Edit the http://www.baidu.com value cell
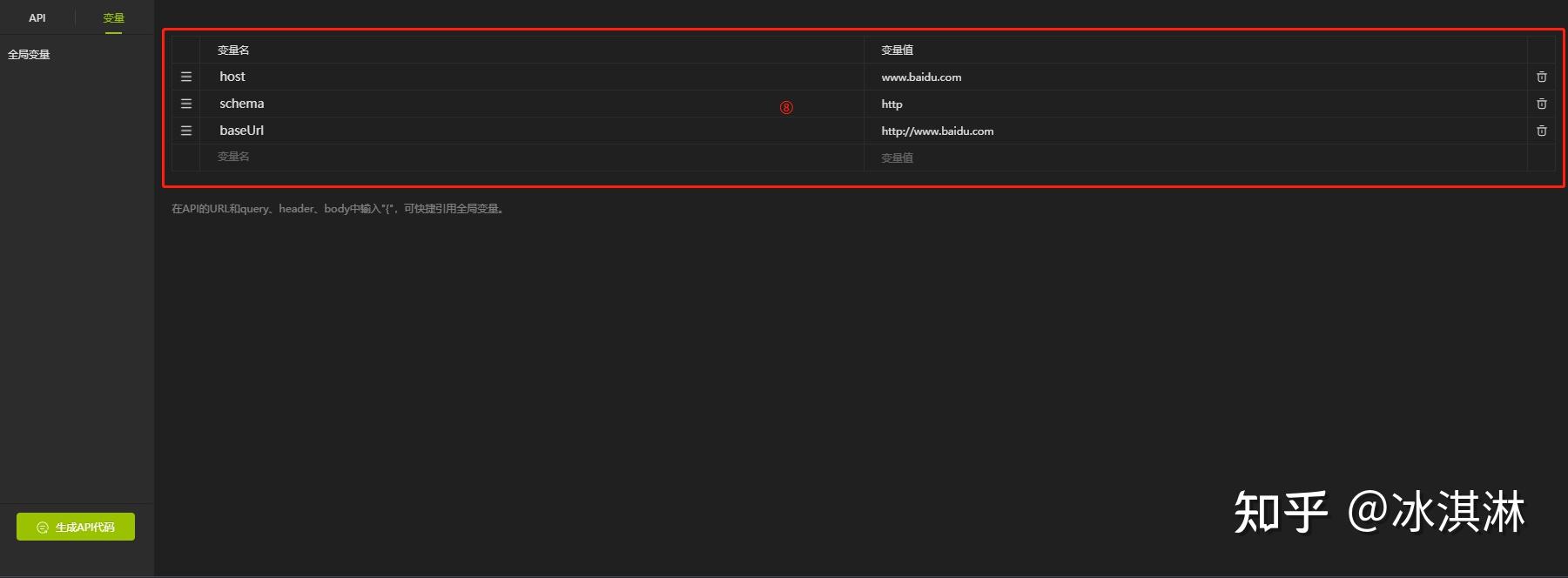This screenshot has width=1568, height=578. tap(1195, 131)
